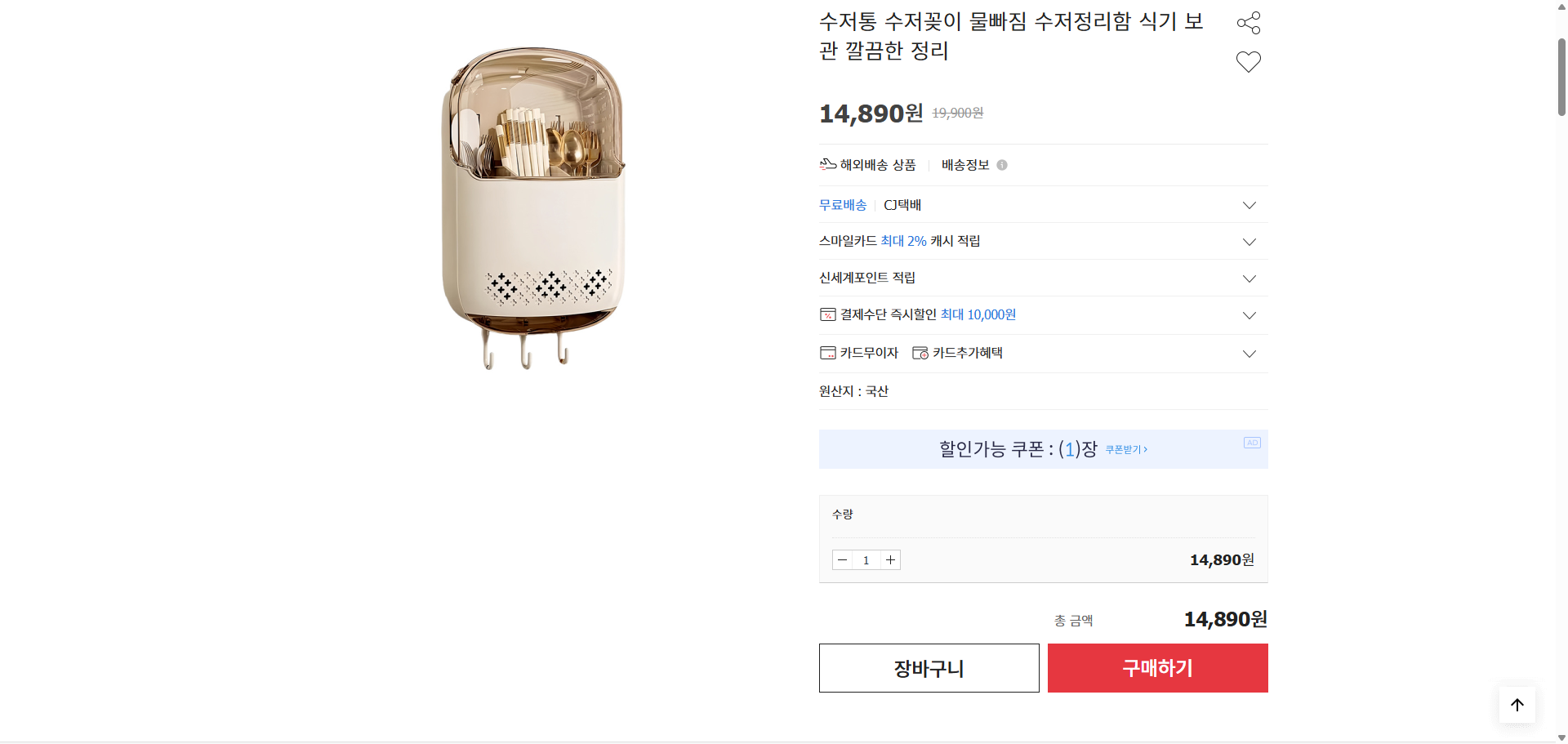
Task: Click the share icon next to product title
Action: tap(1249, 22)
